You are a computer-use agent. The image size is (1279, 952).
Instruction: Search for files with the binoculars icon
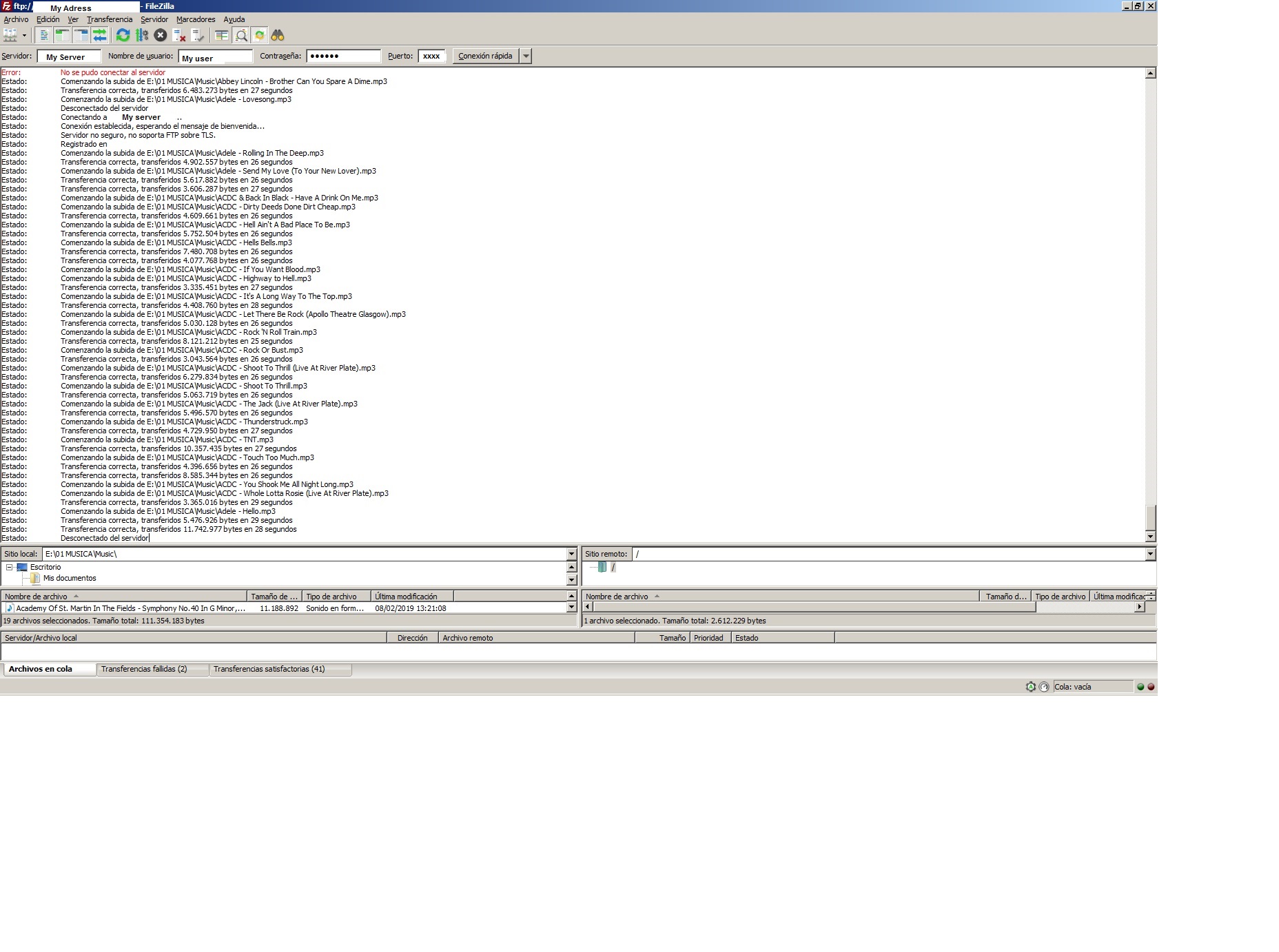tap(278, 35)
